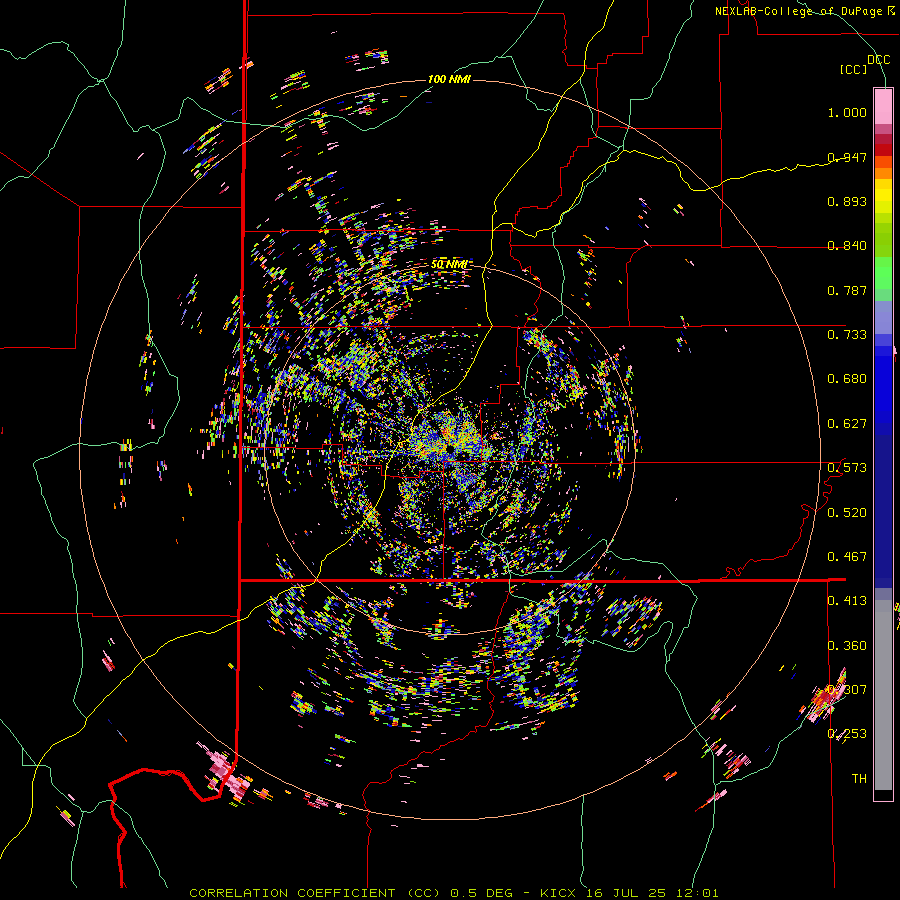Select the 0.413 scale value
The width and height of the screenshot is (900, 900).
(847, 600)
